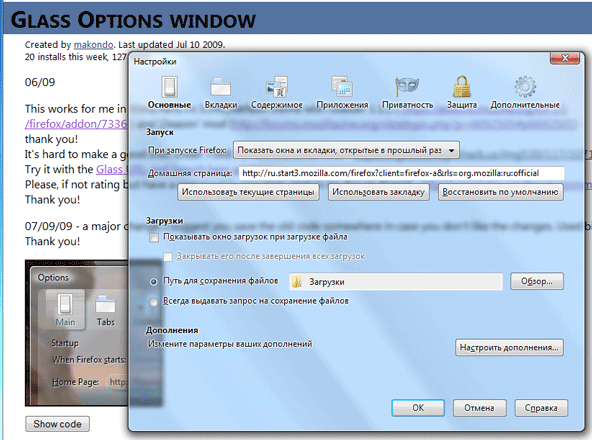Screen dimensions: 592x440
Task: Click the 'Дополнения' section heading
Action: tap(172, 330)
